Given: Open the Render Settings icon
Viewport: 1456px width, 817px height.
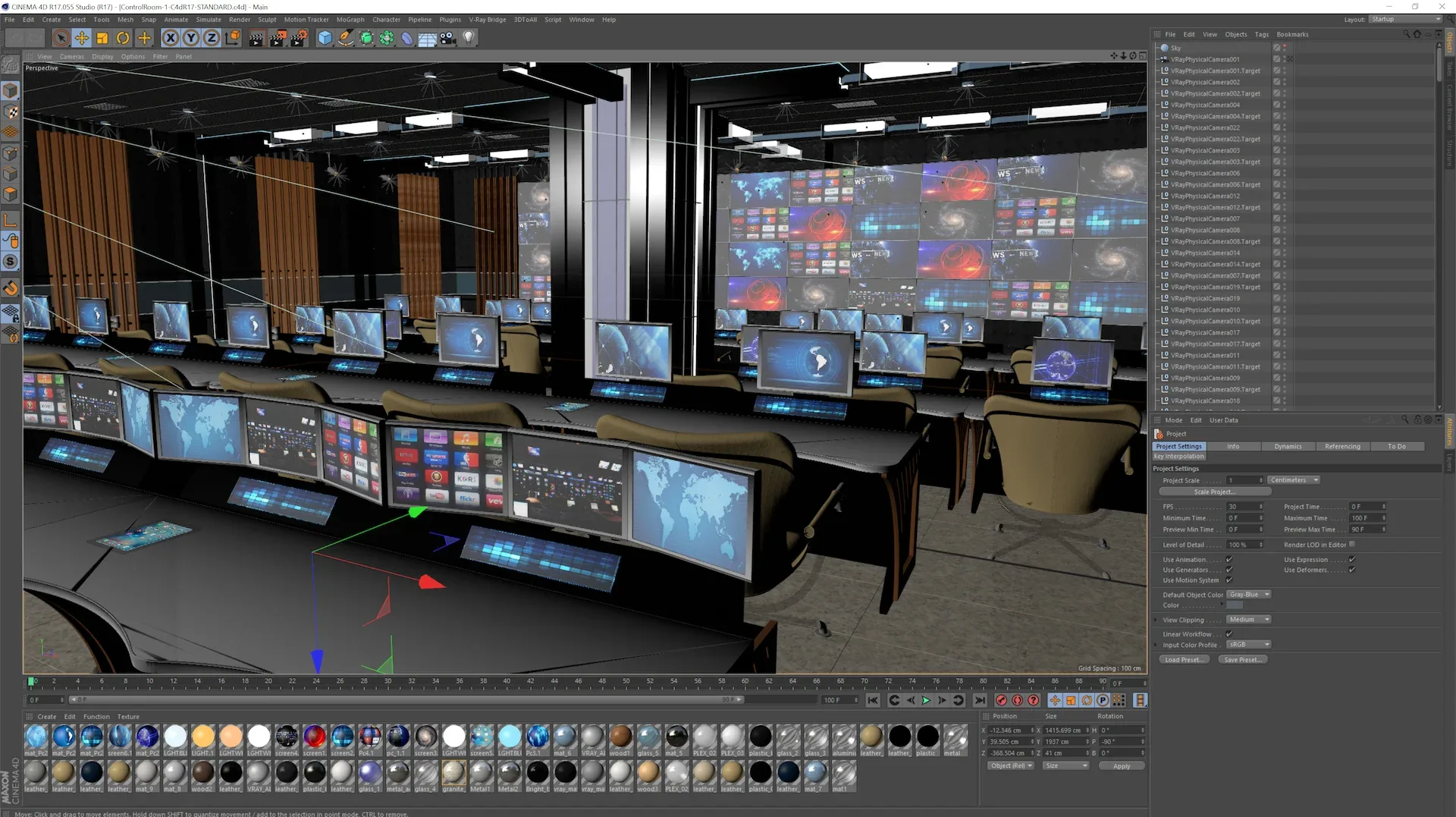Looking at the screenshot, I should tap(299, 37).
